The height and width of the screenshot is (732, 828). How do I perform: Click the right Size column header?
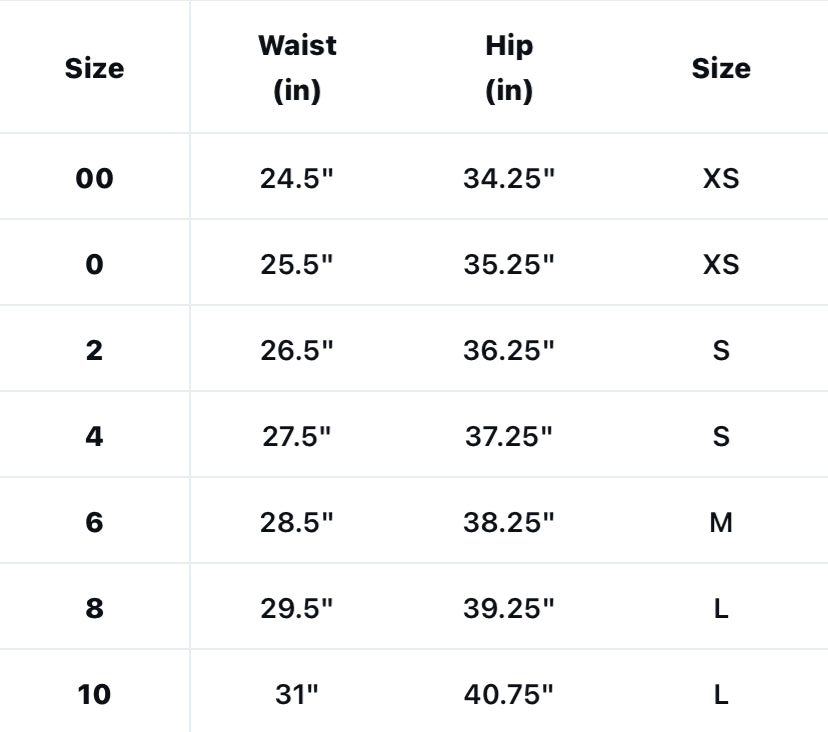[721, 68]
